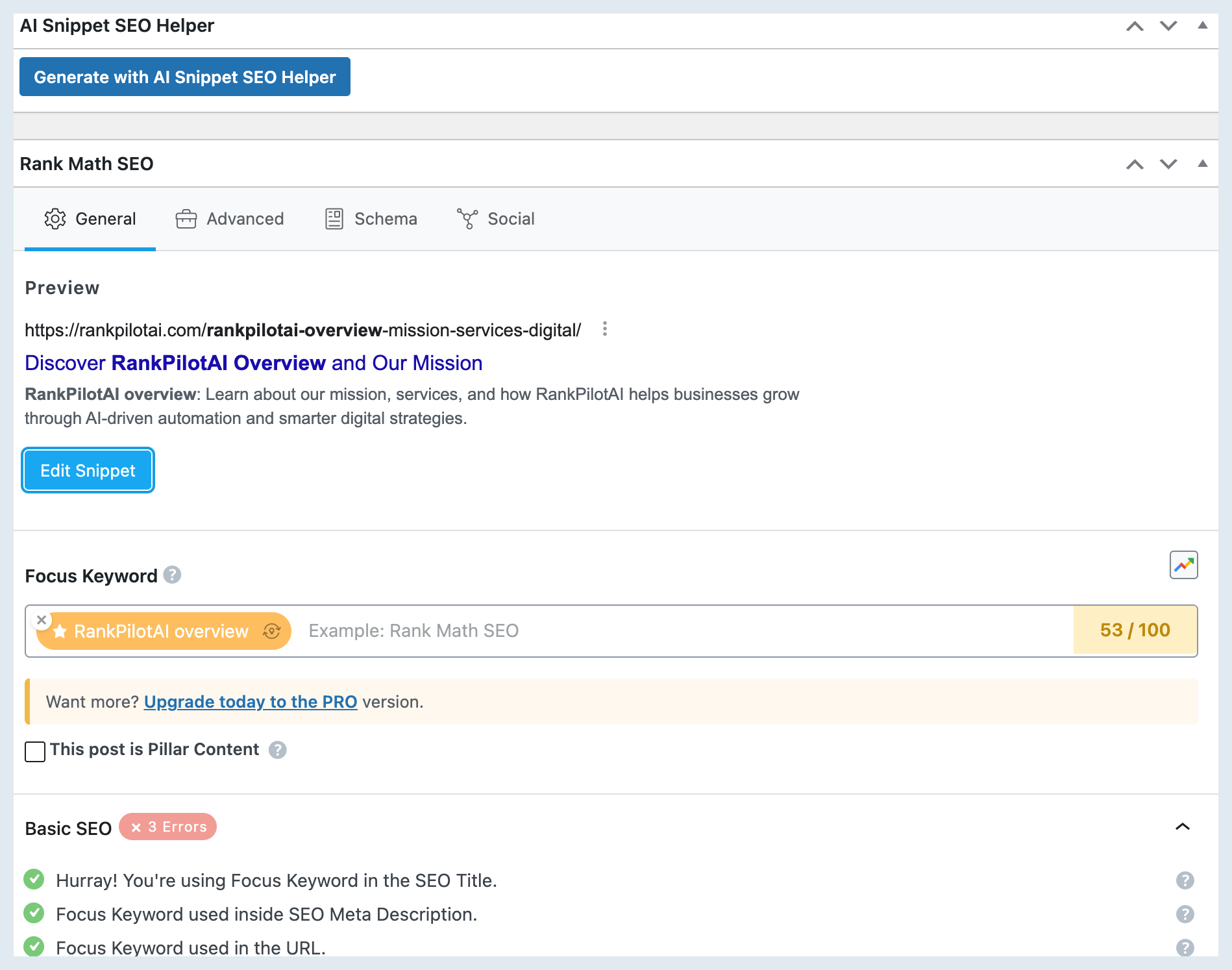Click the General gear icon
The image size is (1232, 970).
[x=55, y=219]
